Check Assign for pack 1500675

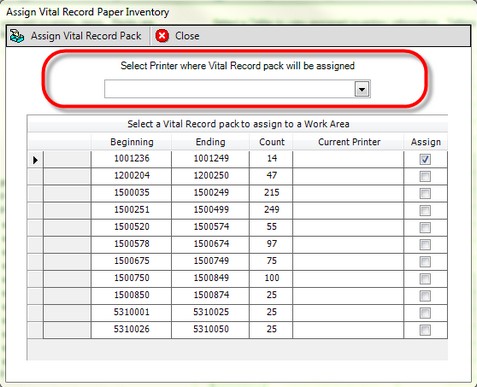pyautogui.click(x=425, y=262)
